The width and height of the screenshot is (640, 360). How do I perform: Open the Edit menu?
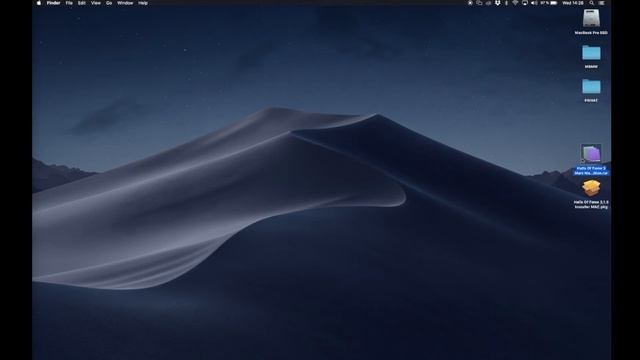[x=82, y=3]
